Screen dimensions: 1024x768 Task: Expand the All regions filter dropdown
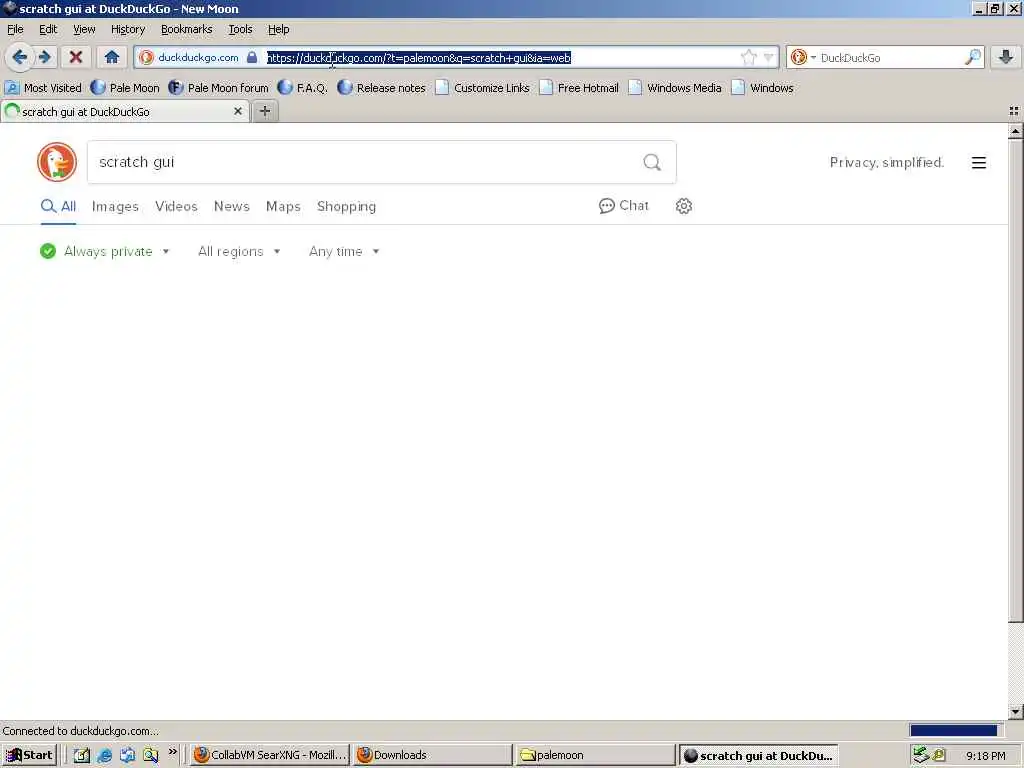point(239,251)
